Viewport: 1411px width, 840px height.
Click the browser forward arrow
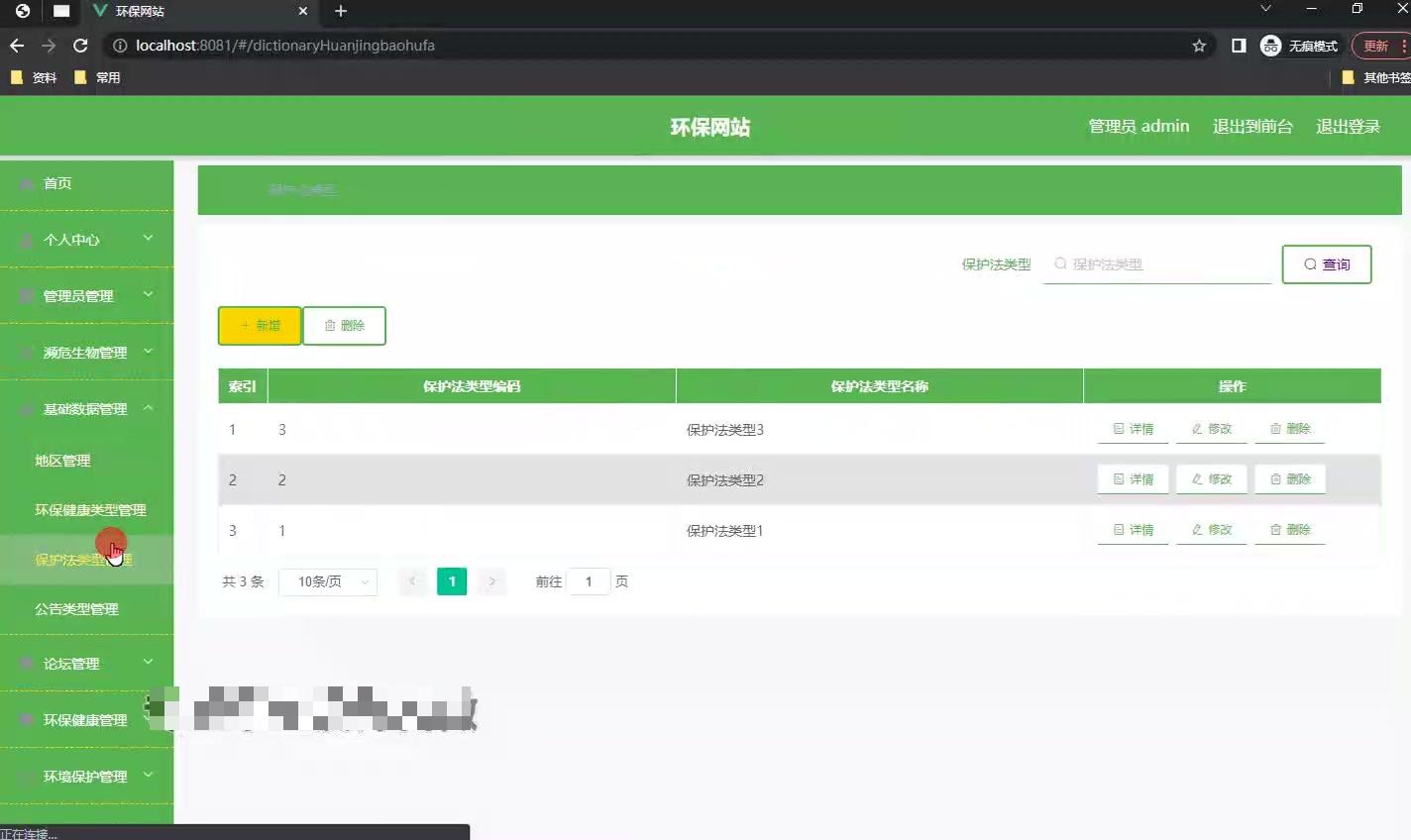coord(49,46)
